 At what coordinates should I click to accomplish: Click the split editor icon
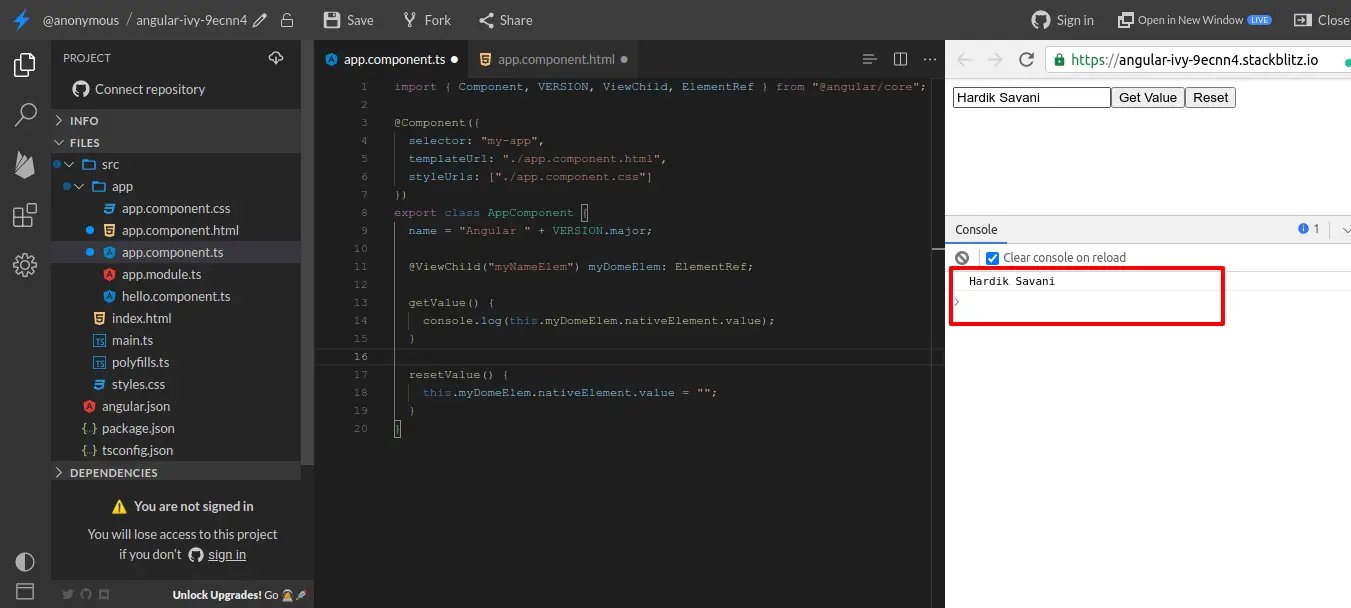[x=900, y=60]
